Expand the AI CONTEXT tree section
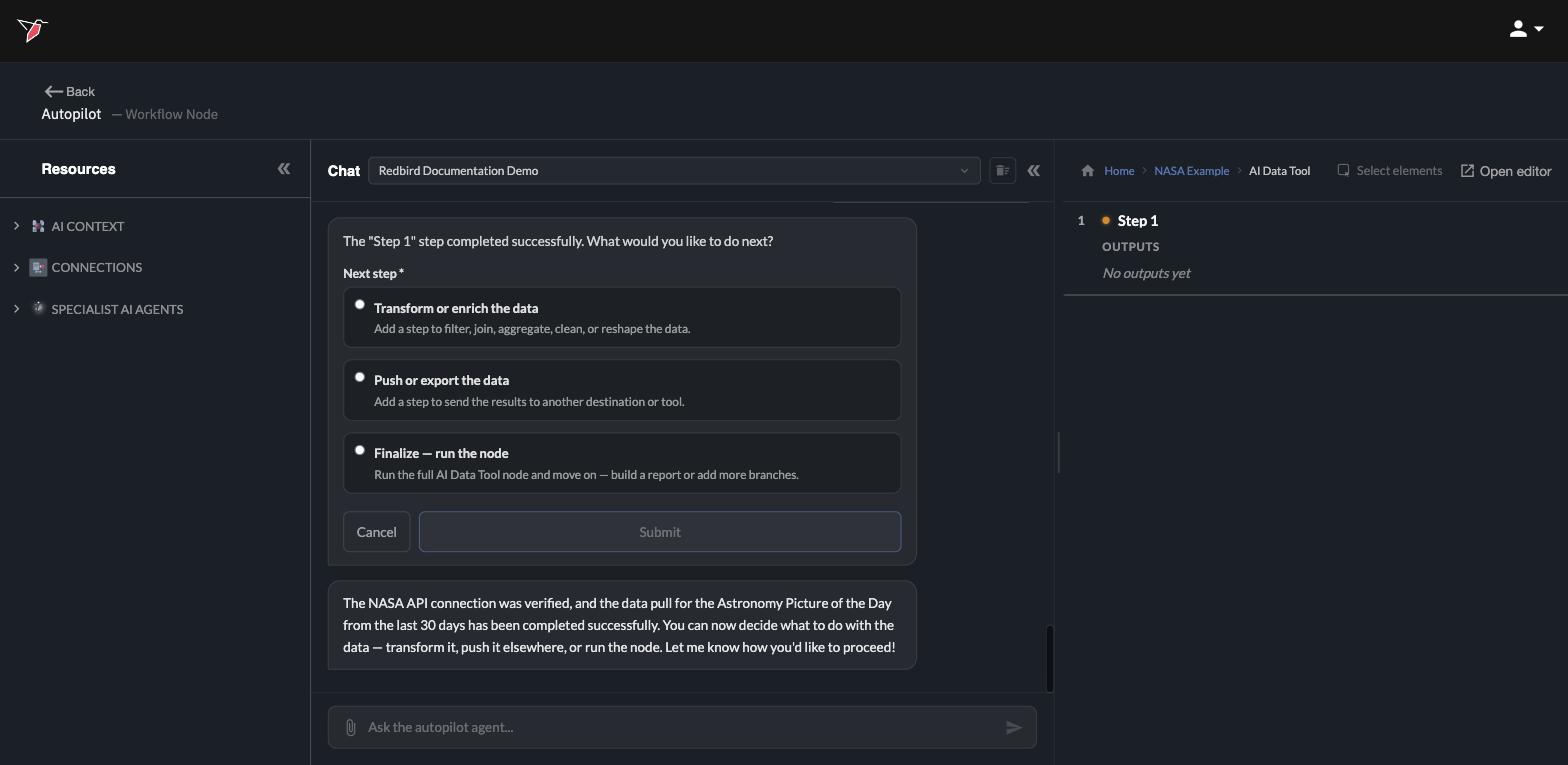Image resolution: width=1568 pixels, height=765 pixels. tap(16, 226)
